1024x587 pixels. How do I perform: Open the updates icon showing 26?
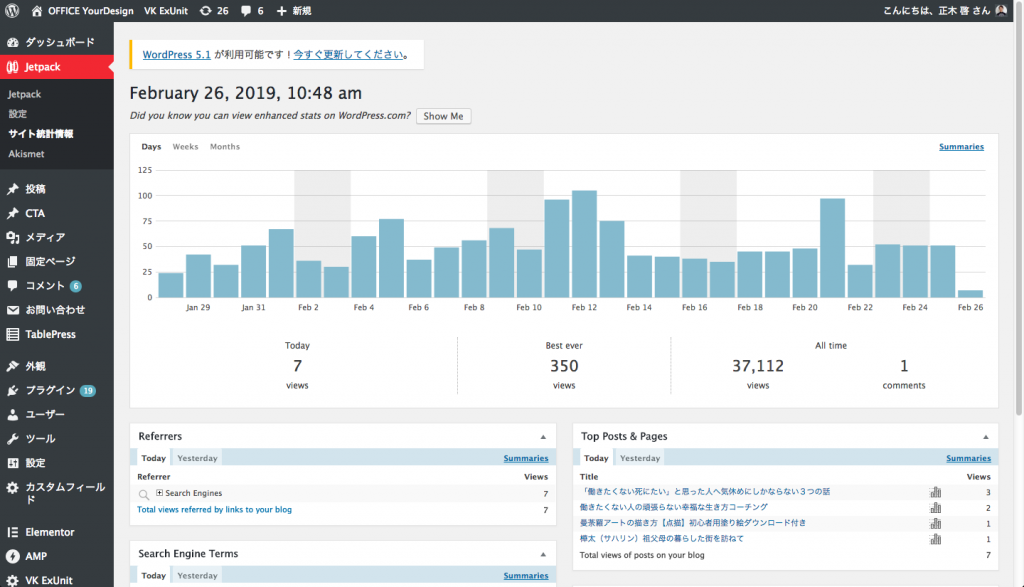[205, 11]
